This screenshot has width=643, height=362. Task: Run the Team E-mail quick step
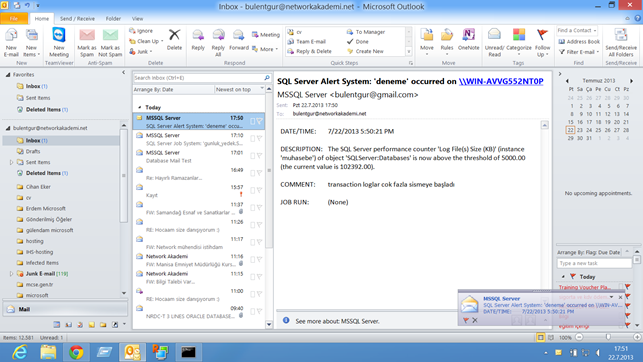[x=306, y=41]
